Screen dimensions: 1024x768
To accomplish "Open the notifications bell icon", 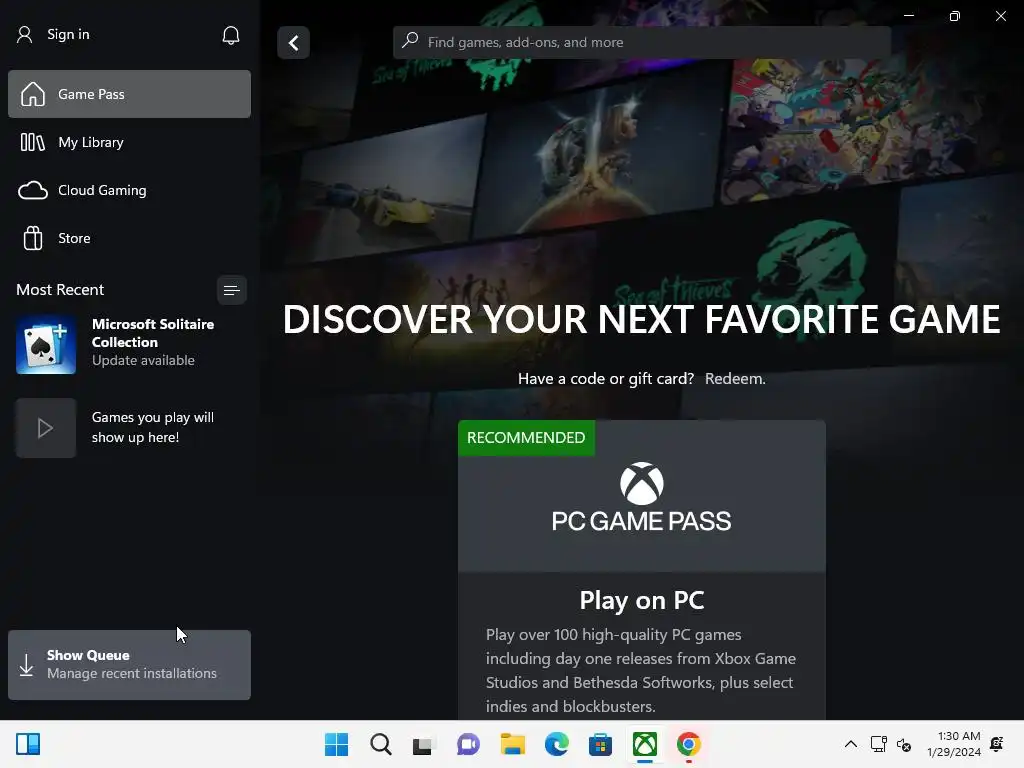I will (x=231, y=35).
